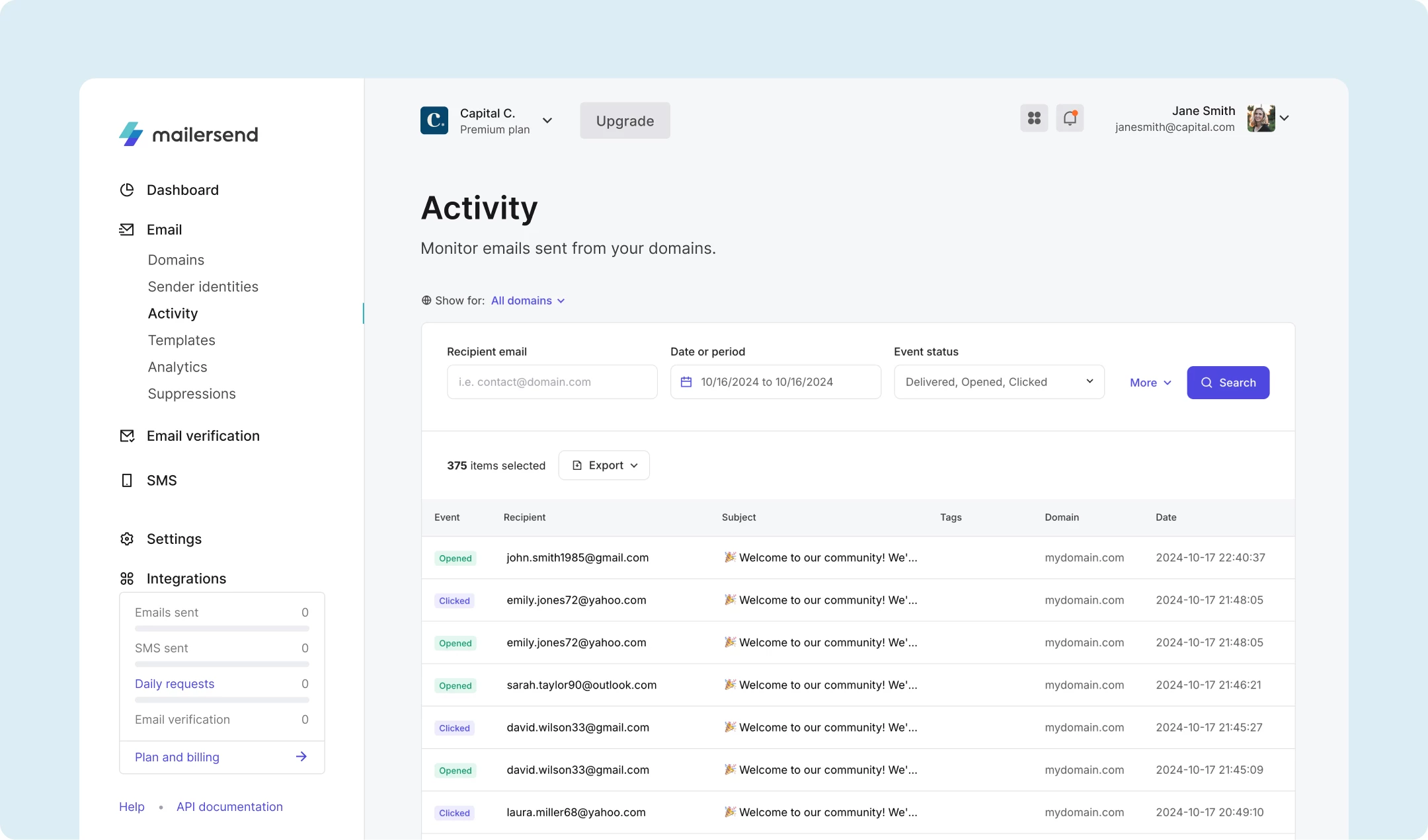Image resolution: width=1428 pixels, height=840 pixels.
Task: Click the SMS mobile icon
Action: (126, 479)
